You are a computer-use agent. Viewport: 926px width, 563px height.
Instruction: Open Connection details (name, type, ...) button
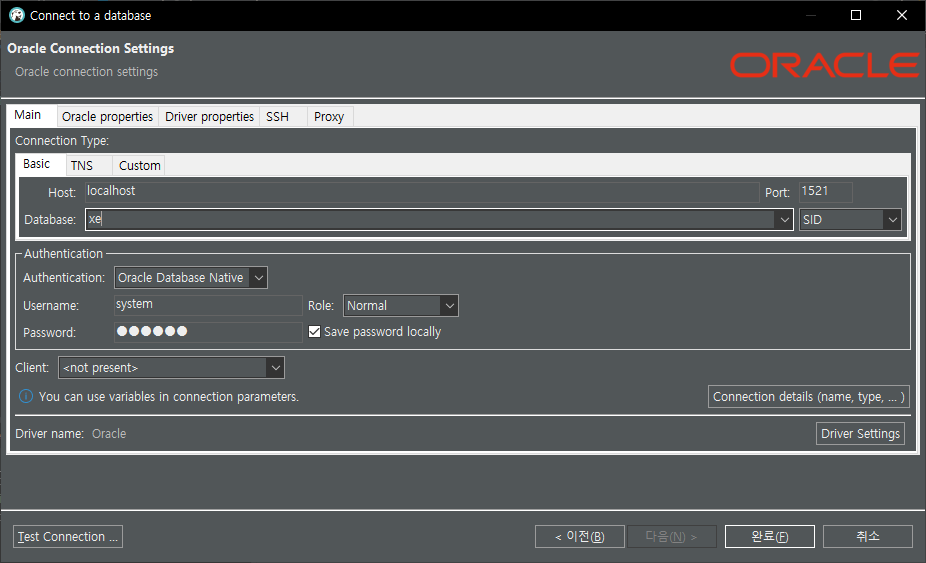[808, 396]
